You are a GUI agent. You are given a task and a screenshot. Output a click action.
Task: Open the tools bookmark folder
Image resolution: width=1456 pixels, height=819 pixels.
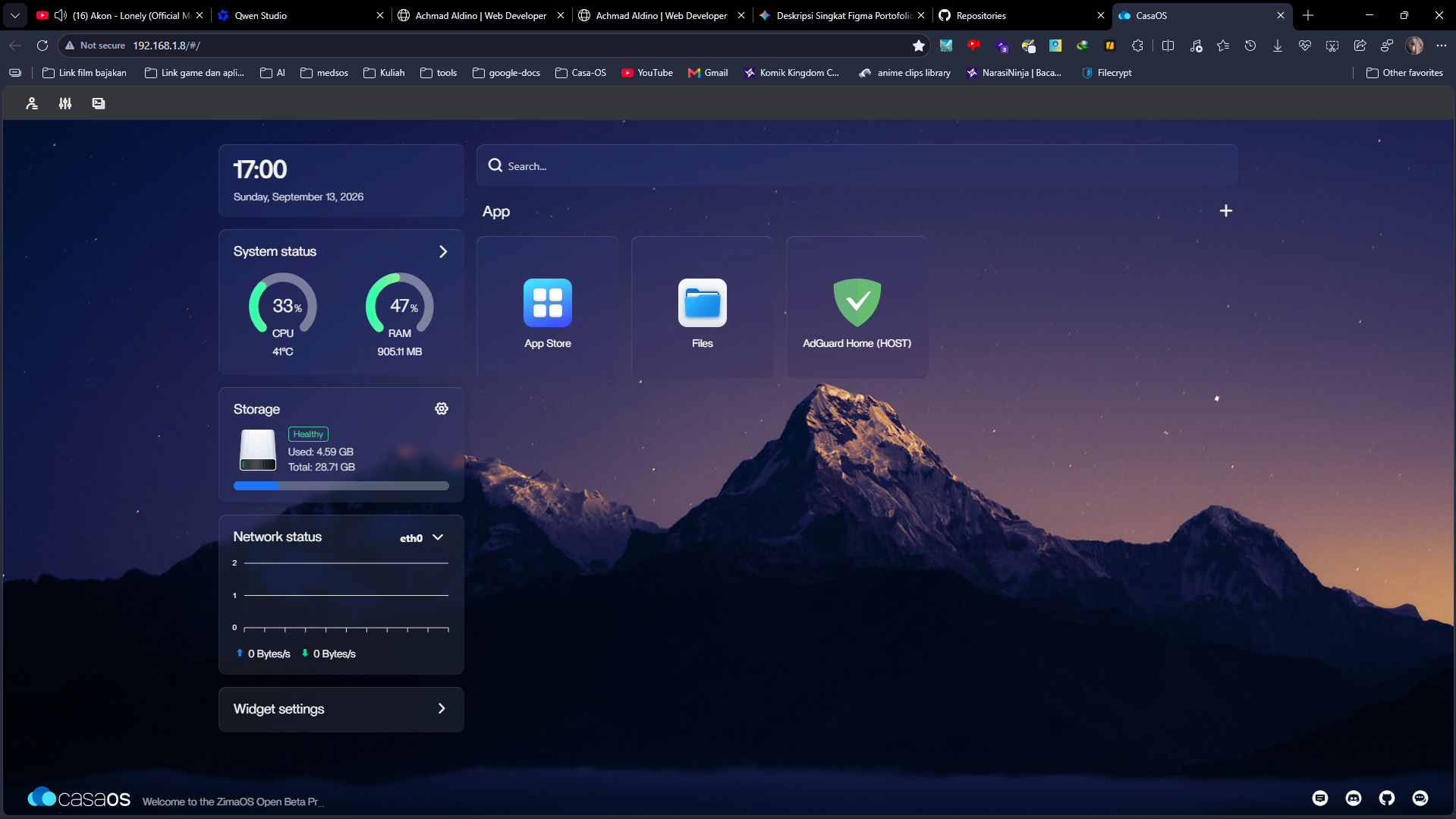coord(439,73)
